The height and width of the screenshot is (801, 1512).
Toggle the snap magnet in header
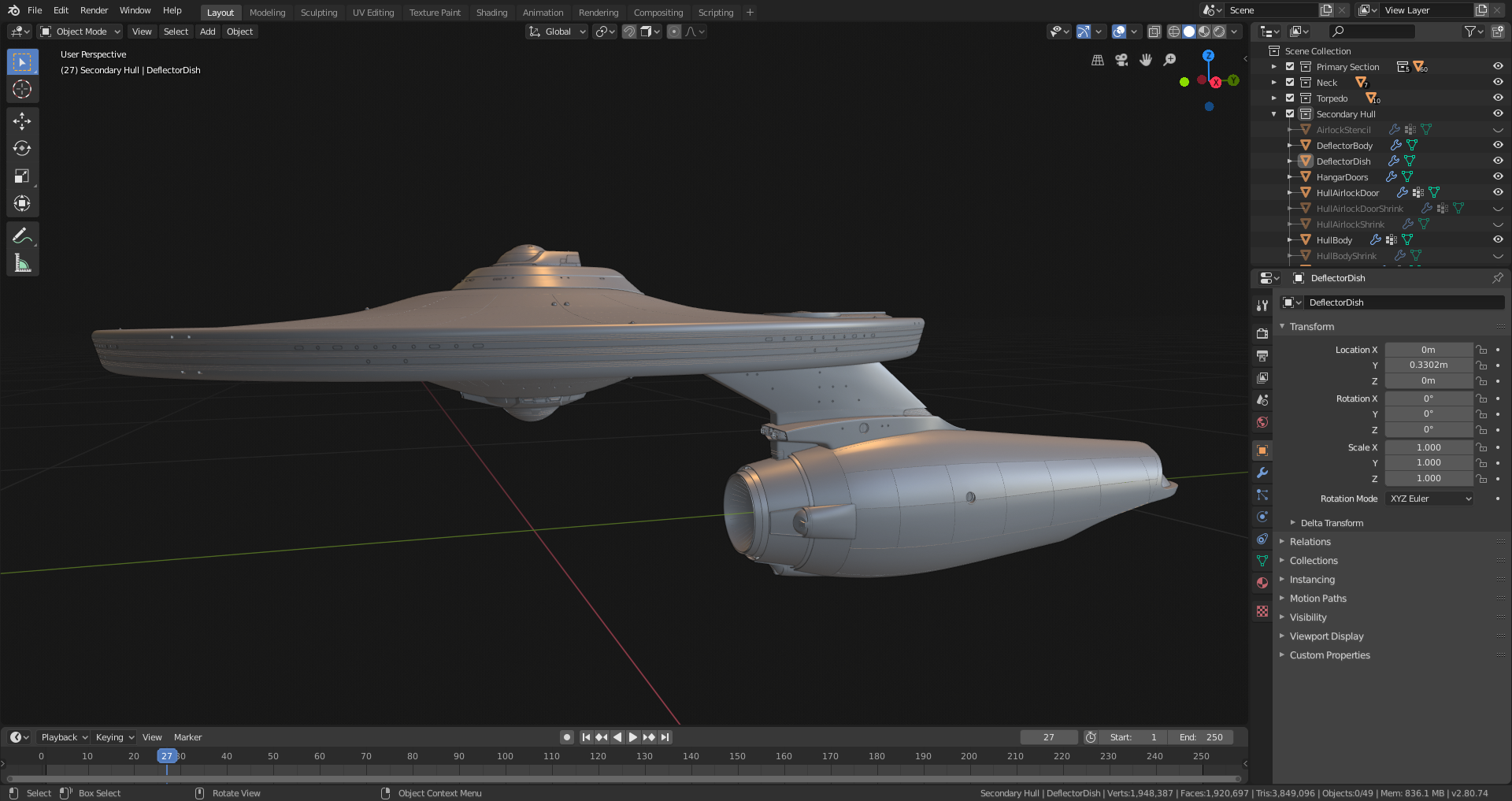point(629,32)
